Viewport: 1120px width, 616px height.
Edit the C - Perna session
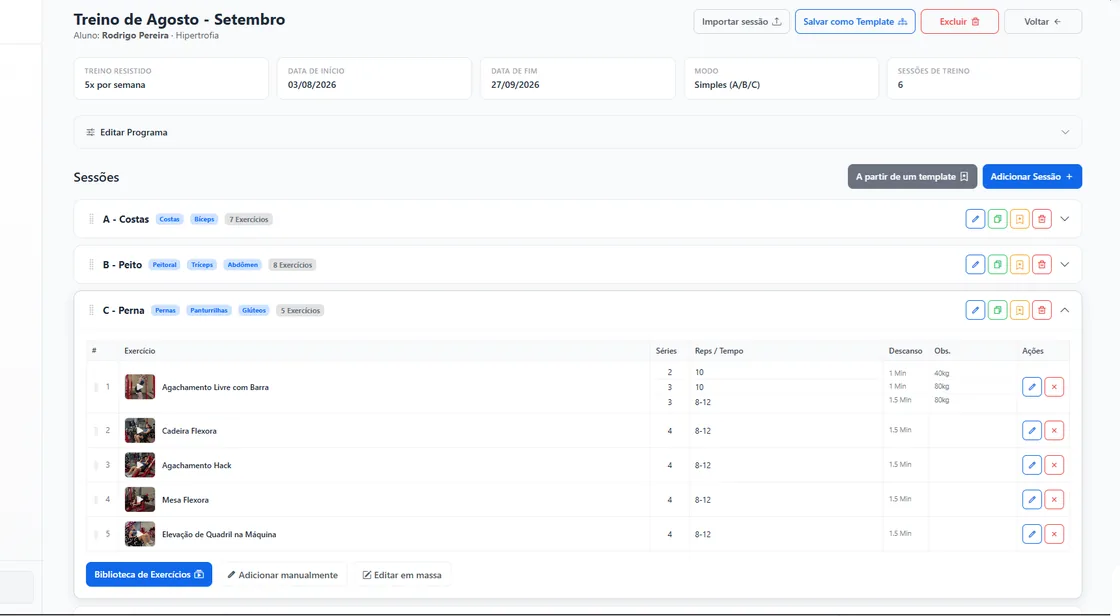975,310
